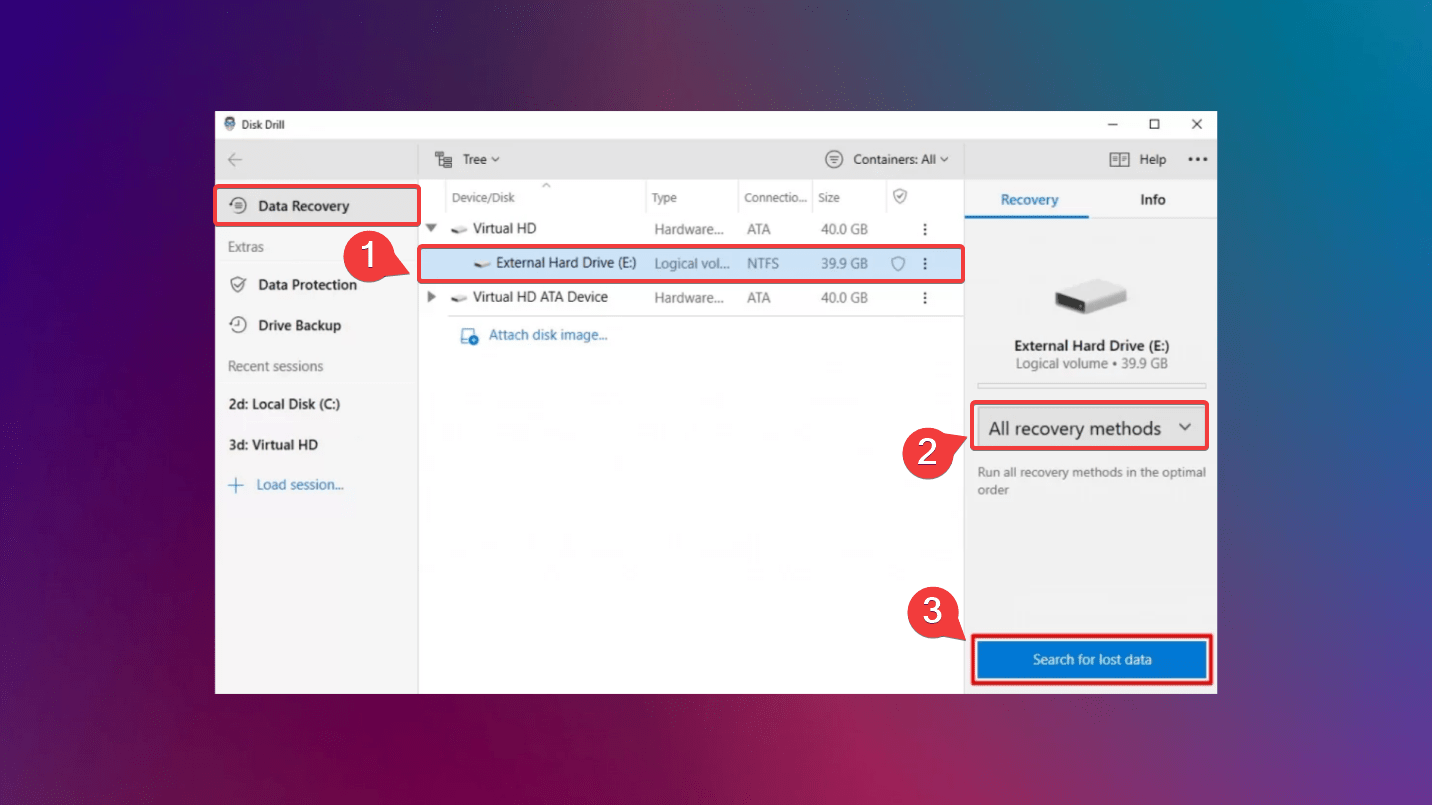Image resolution: width=1432 pixels, height=805 pixels.
Task: Open the three-dot more options menu
Action: 1197,159
